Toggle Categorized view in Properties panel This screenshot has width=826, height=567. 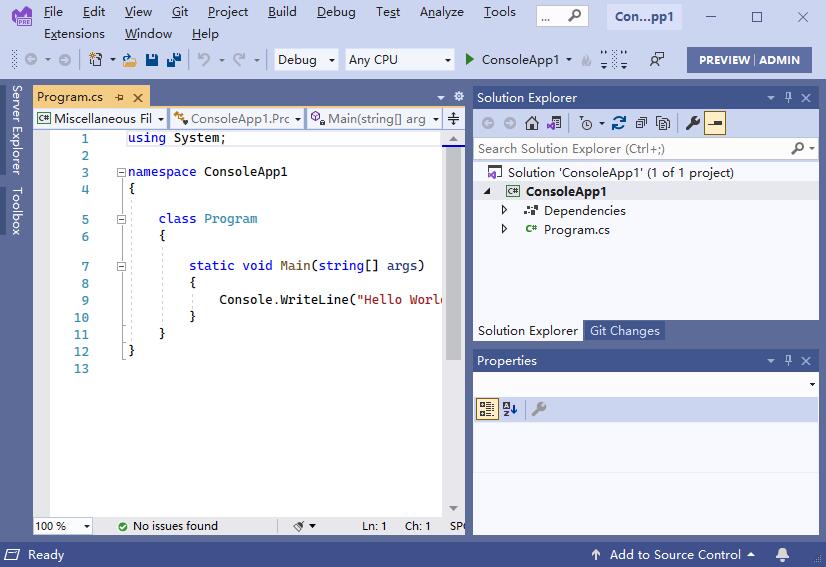(x=487, y=409)
